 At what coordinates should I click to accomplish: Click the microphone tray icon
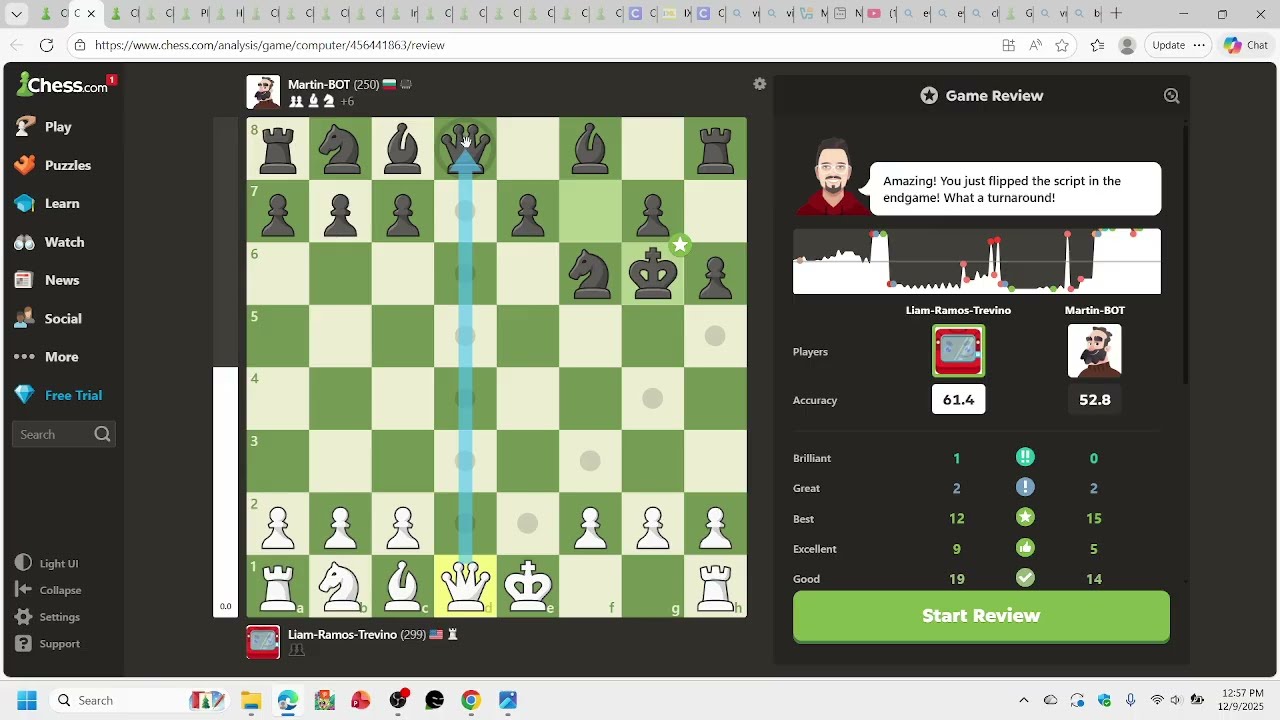pos(1131,700)
